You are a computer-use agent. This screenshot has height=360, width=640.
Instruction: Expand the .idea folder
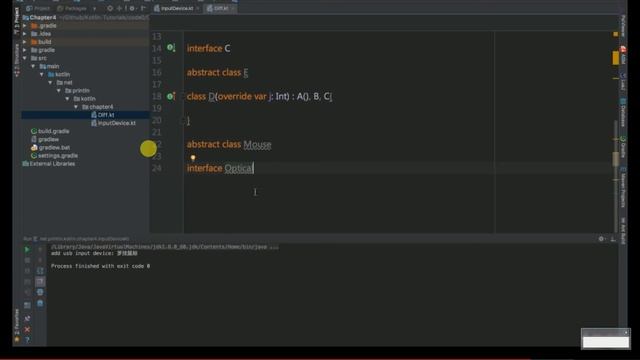pyautogui.click(x=25, y=33)
